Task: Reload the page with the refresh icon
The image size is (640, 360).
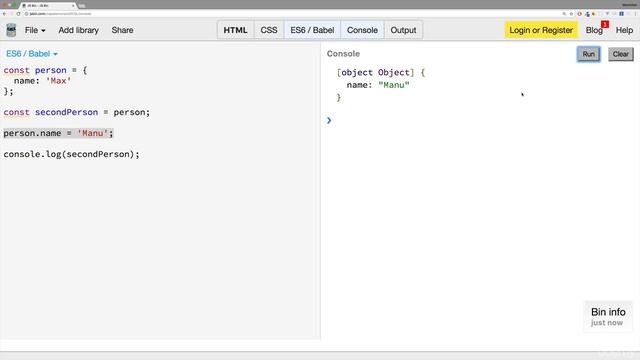Action: click(18, 14)
